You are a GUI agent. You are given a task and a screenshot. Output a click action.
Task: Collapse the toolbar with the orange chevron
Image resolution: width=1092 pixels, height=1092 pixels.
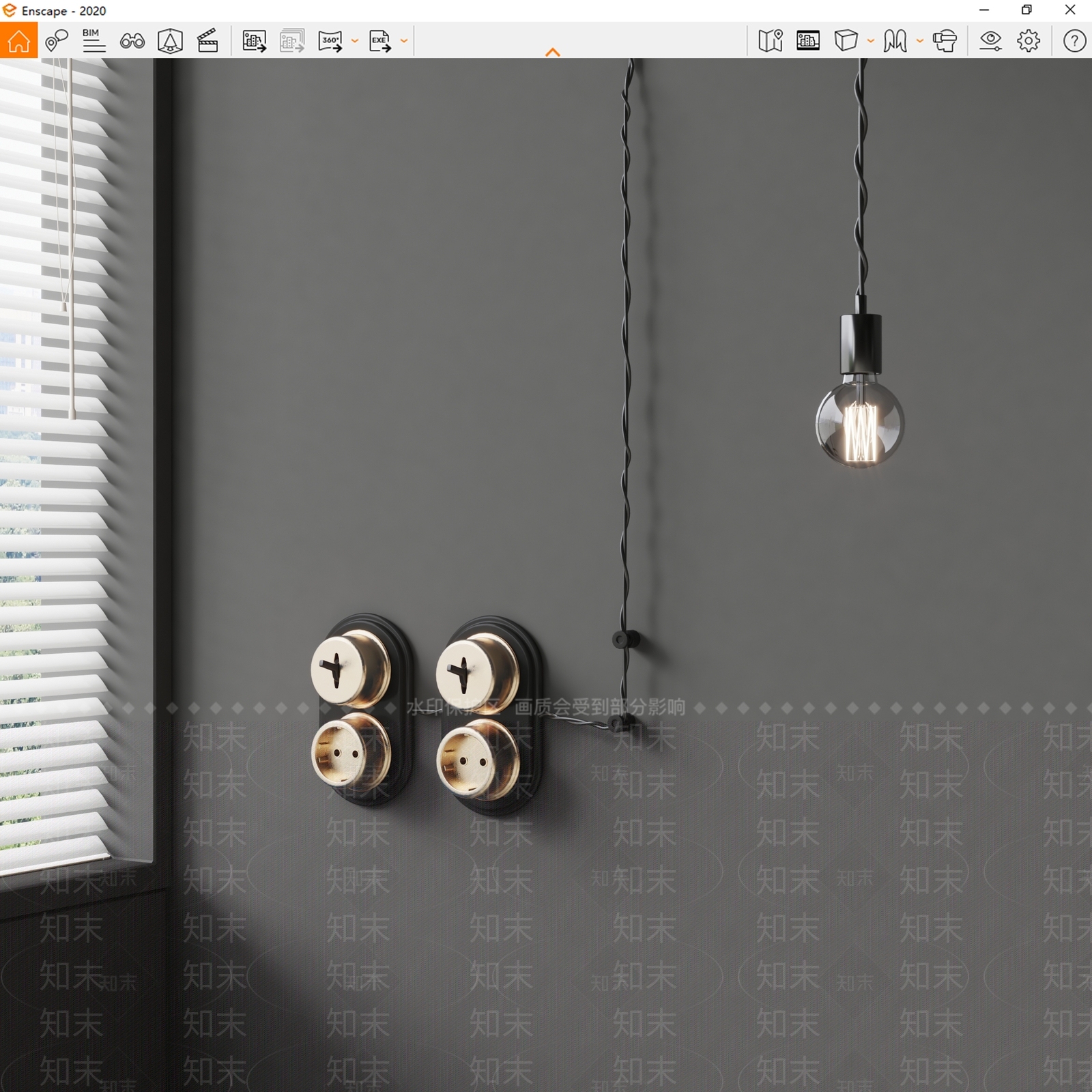pos(553,52)
